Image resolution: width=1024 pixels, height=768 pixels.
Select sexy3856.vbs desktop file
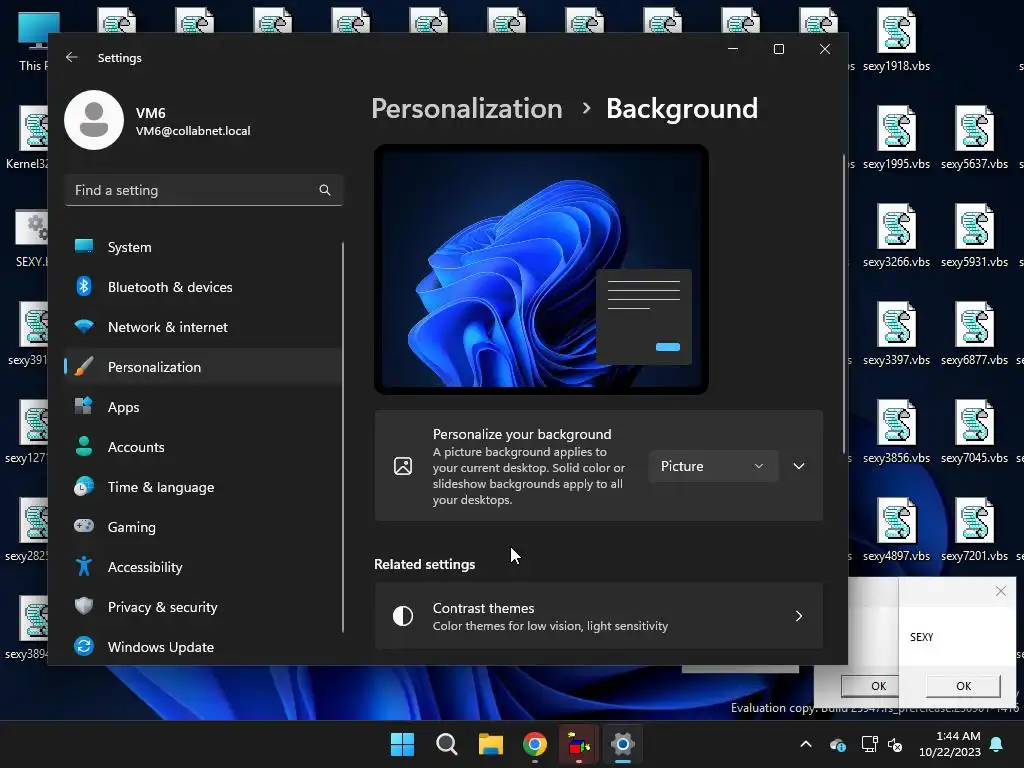pos(896,432)
